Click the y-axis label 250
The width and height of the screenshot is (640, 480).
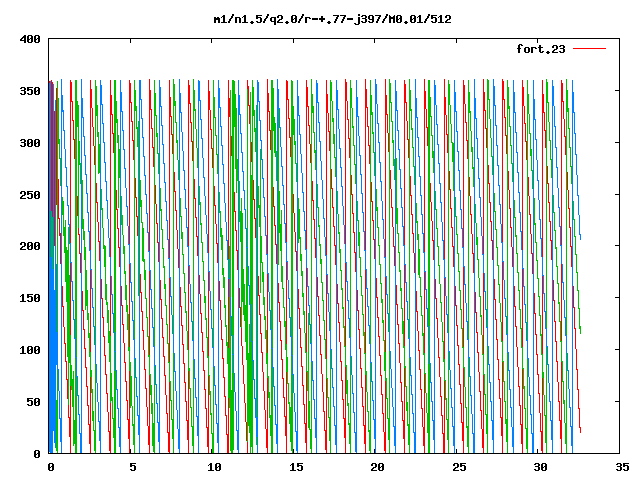point(30,195)
